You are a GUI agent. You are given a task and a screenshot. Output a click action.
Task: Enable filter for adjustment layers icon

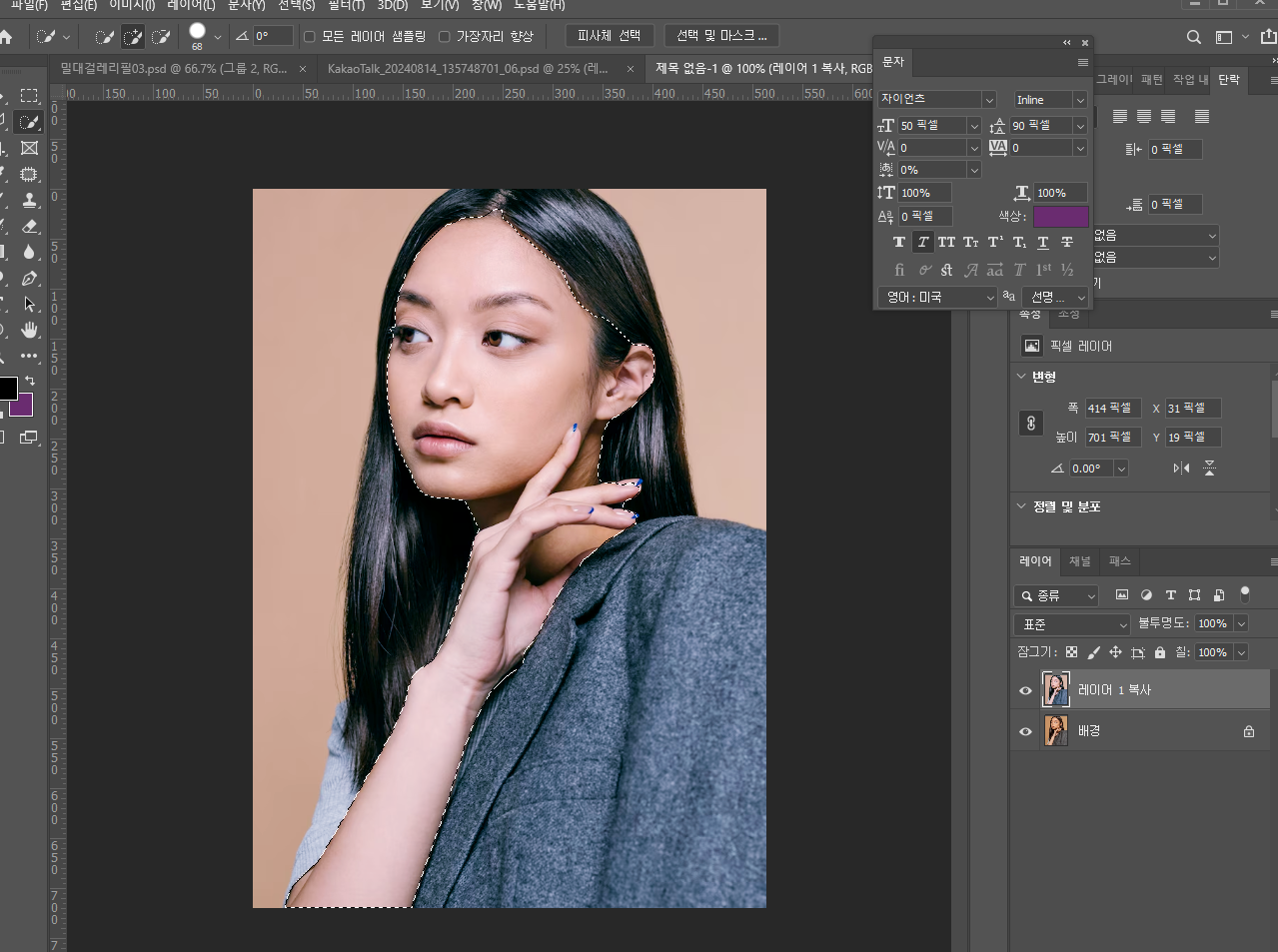tap(1146, 594)
